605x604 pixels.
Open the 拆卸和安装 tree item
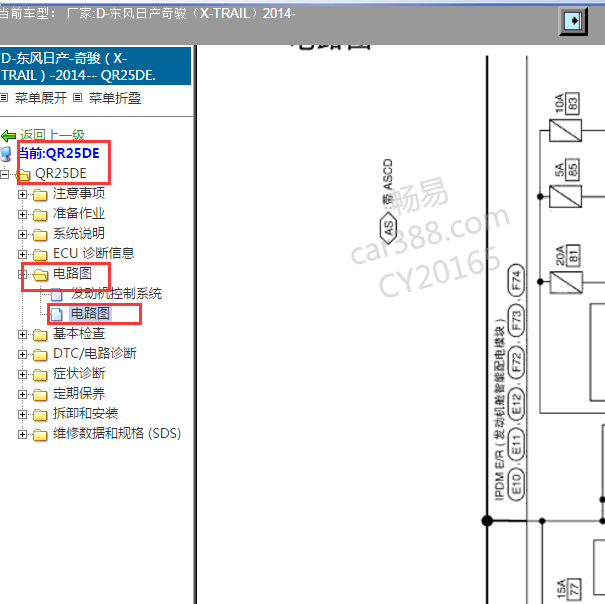(86, 414)
